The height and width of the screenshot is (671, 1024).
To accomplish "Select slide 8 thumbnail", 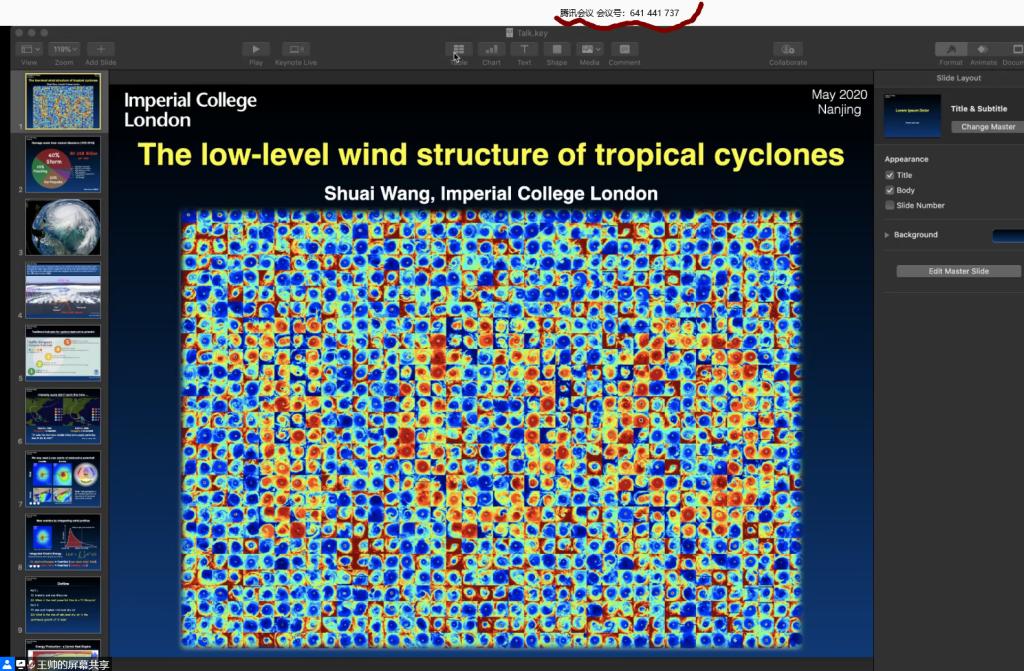I will point(63,542).
